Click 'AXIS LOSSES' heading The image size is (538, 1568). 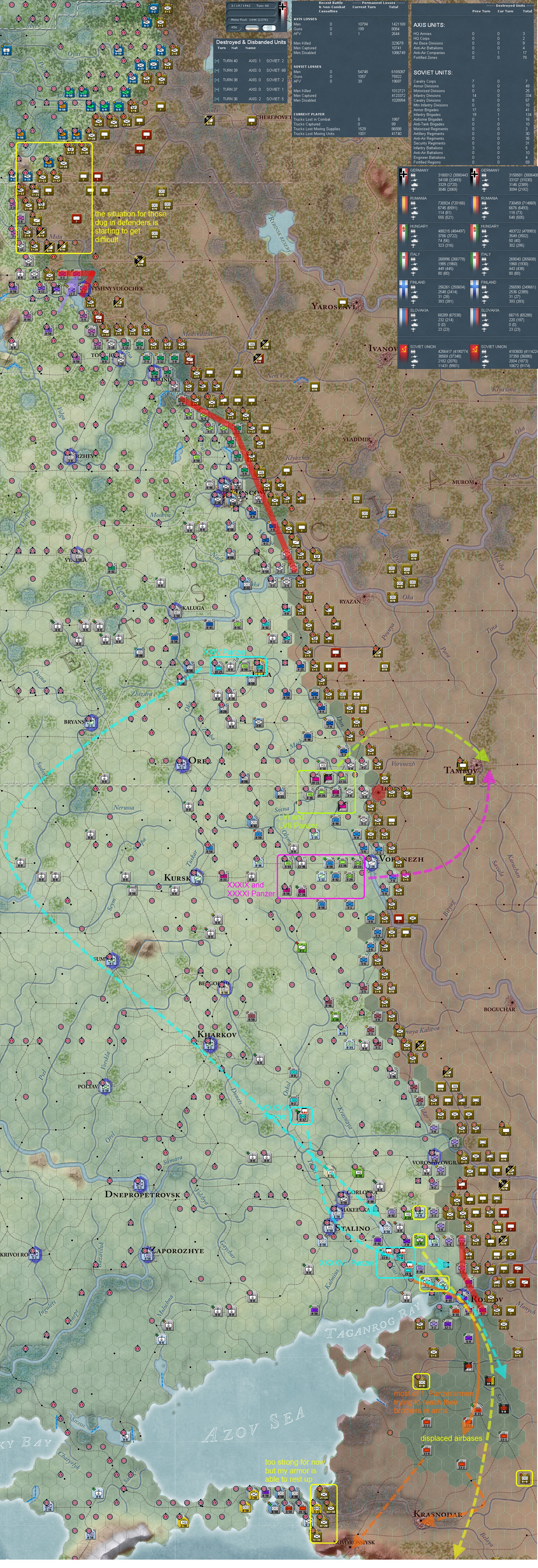click(305, 19)
